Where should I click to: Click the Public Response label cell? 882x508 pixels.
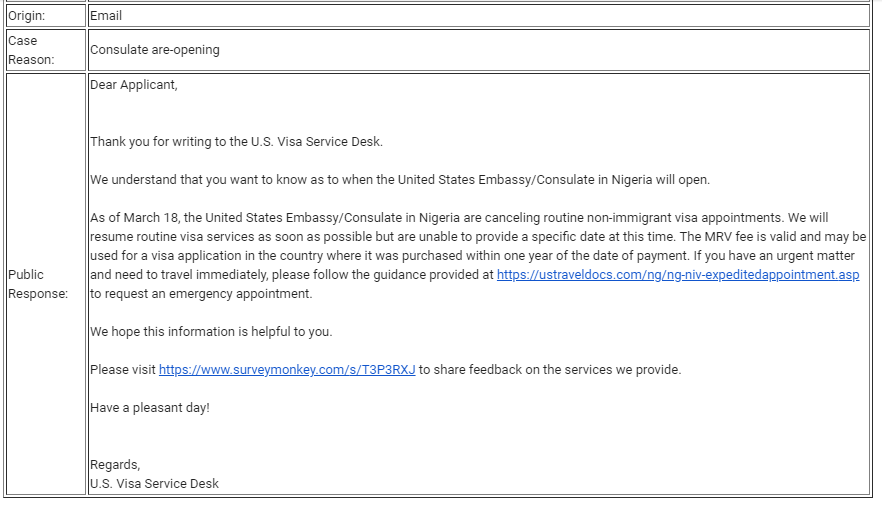[x=46, y=284]
